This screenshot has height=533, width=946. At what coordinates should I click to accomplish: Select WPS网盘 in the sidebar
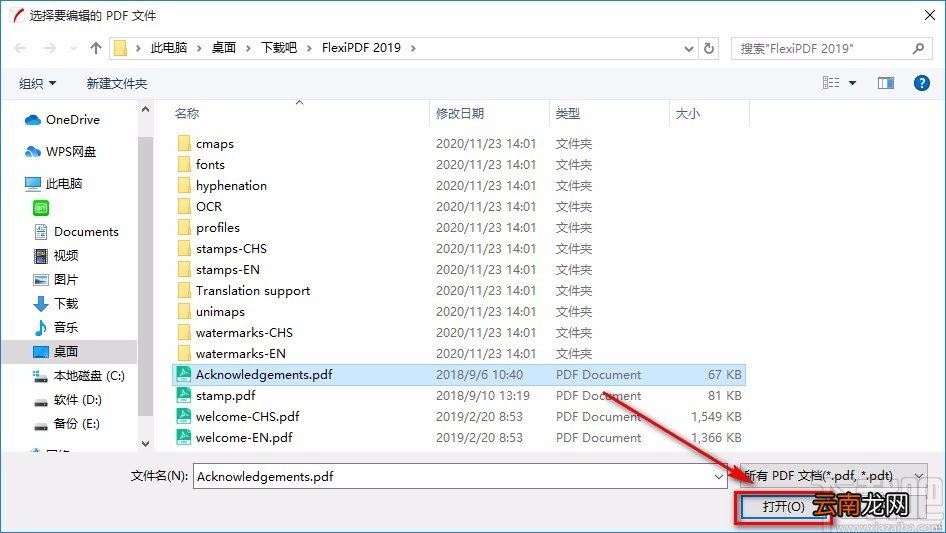click(60, 152)
